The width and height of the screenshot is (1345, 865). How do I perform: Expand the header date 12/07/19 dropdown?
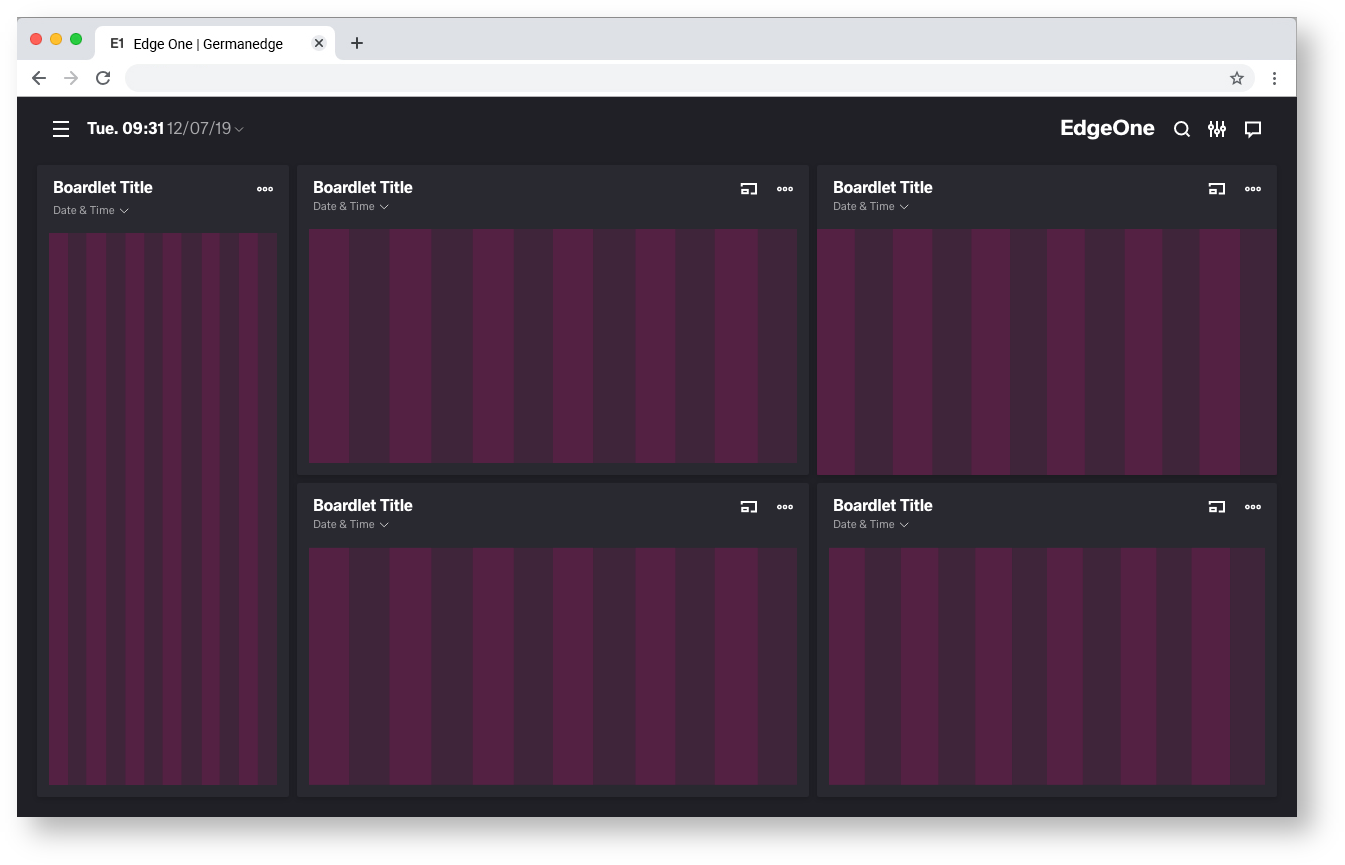point(205,129)
